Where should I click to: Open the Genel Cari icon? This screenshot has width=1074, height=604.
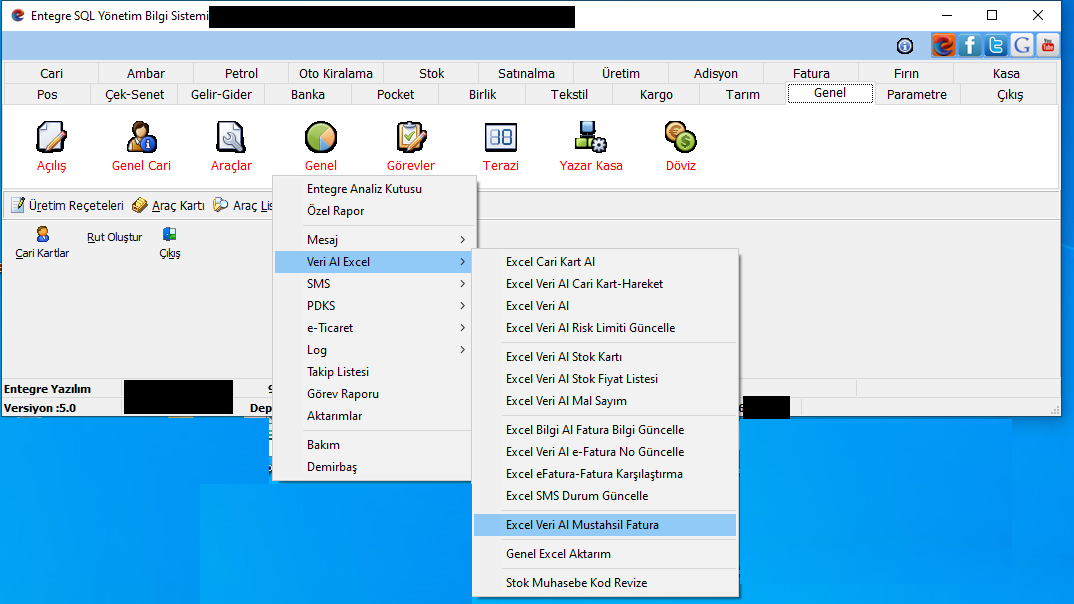pyautogui.click(x=141, y=138)
